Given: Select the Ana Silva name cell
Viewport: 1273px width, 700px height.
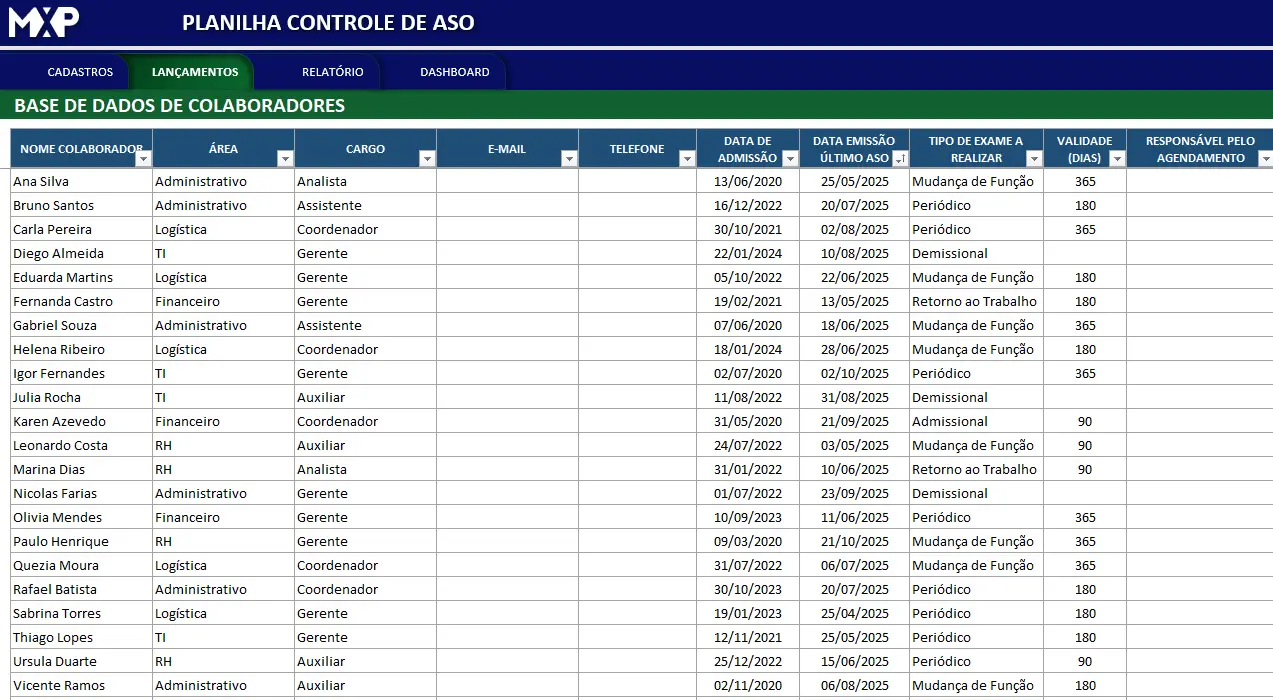Looking at the screenshot, I should 81,182.
